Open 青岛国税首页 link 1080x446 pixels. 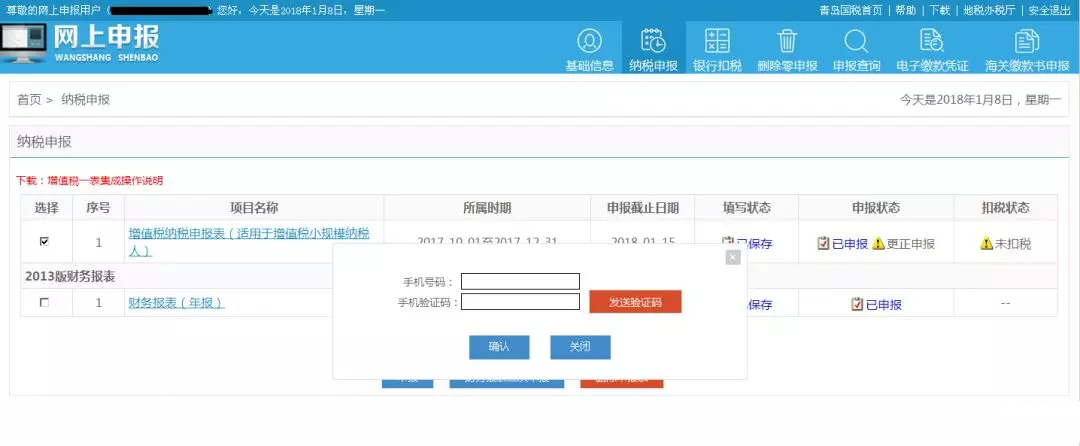click(851, 10)
